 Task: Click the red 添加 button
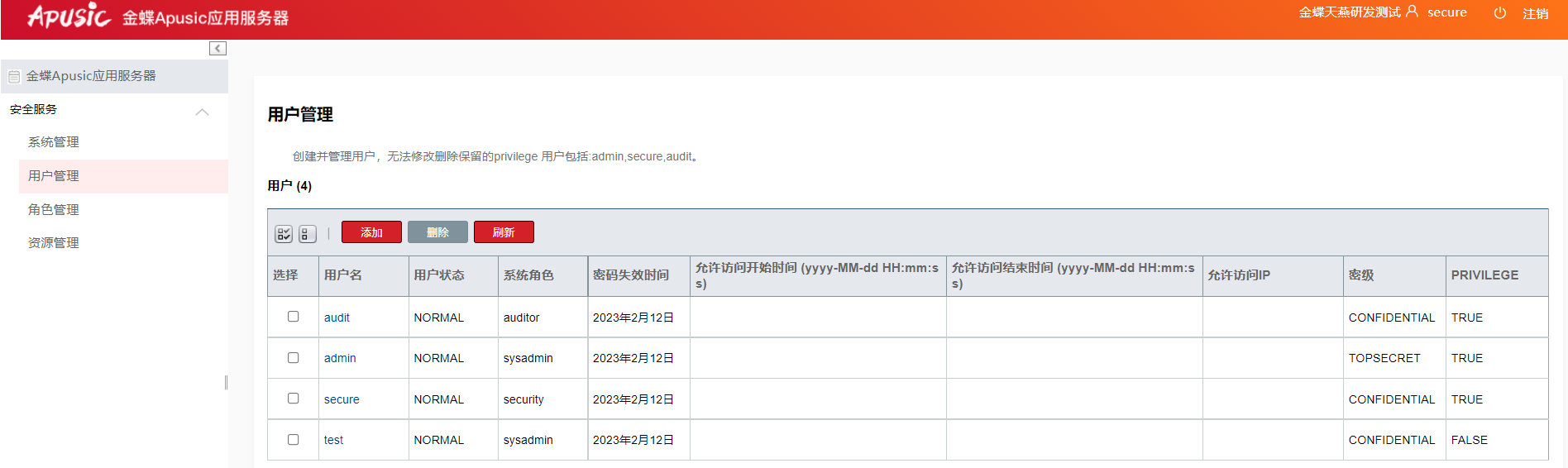coord(371,232)
